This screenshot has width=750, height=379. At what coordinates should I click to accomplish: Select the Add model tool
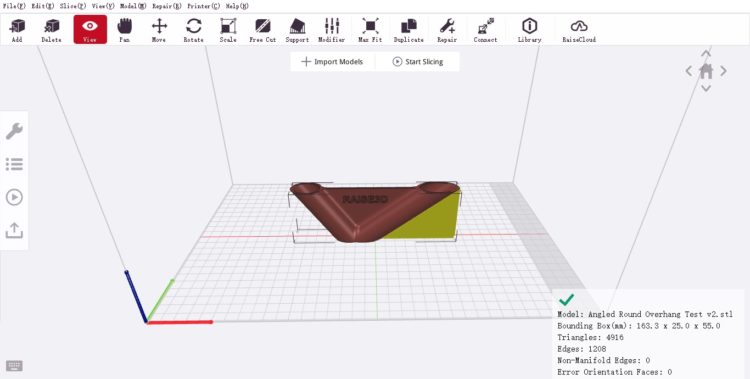click(17, 30)
